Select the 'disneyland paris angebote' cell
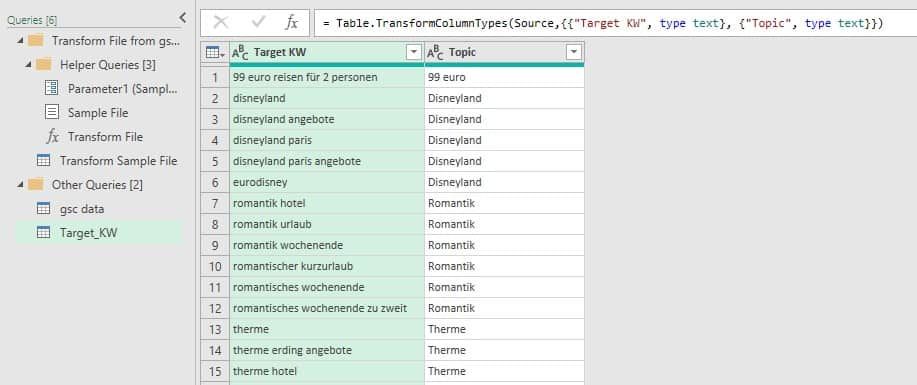This screenshot has width=917, height=385. [x=327, y=161]
